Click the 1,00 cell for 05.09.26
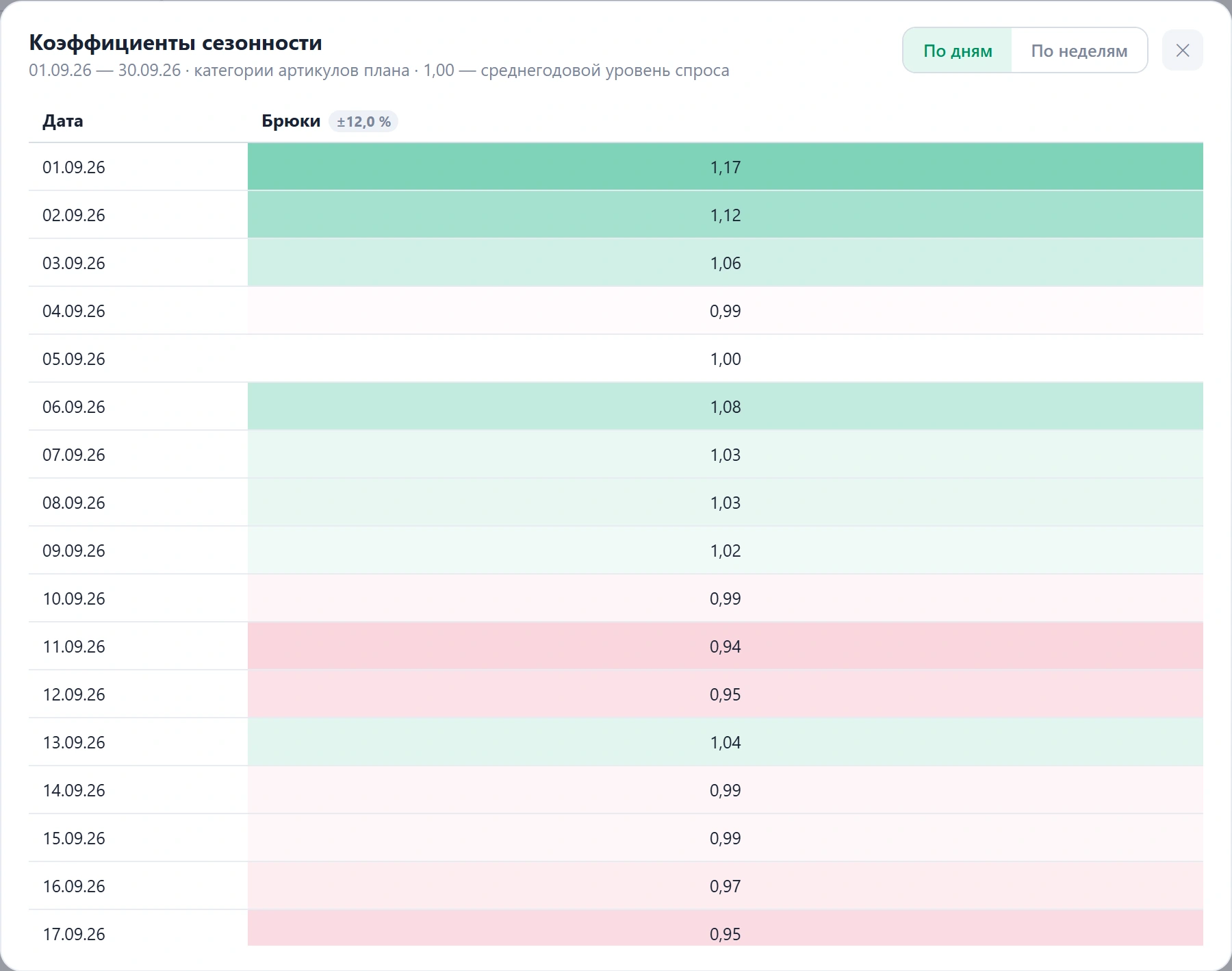 tap(725, 359)
